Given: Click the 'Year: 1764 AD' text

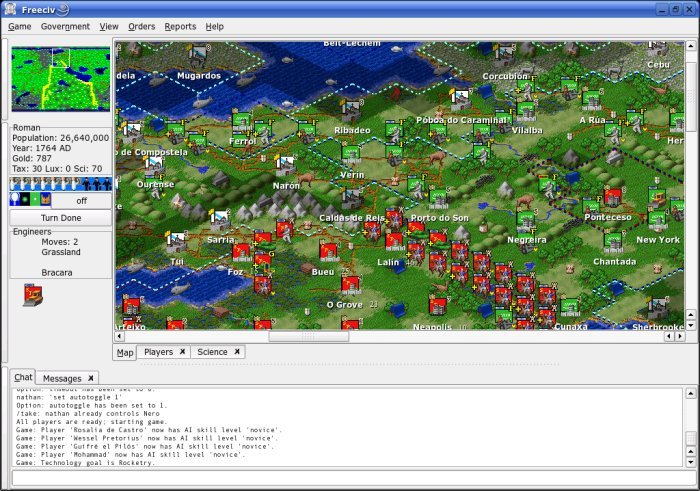Looking at the screenshot, I should coord(41,148).
